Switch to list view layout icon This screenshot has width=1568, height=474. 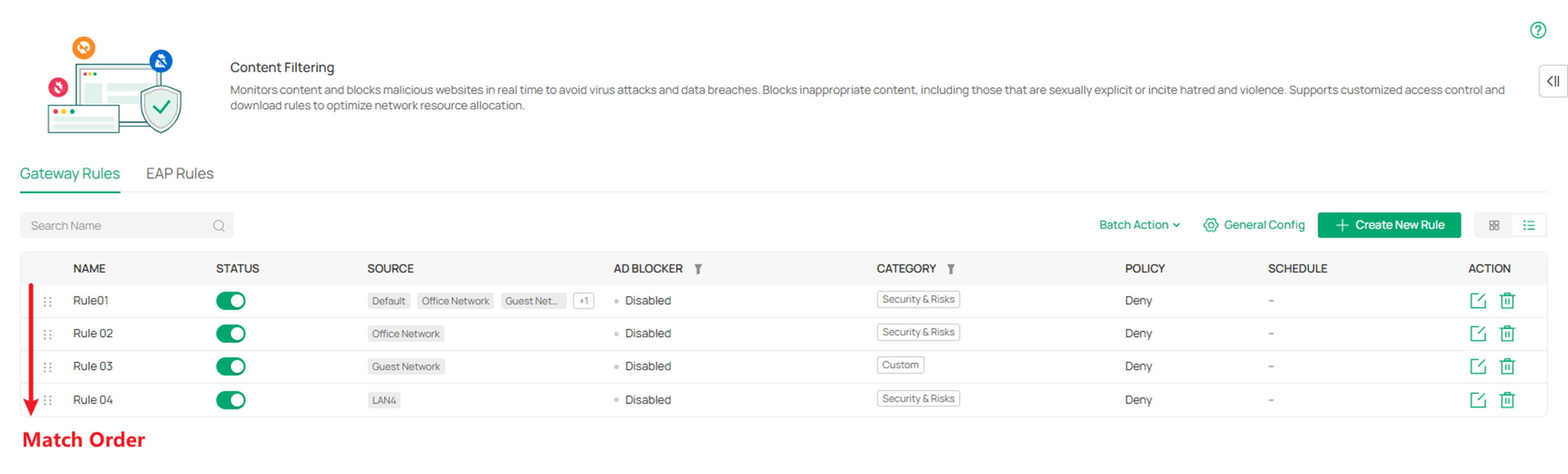click(x=1529, y=226)
